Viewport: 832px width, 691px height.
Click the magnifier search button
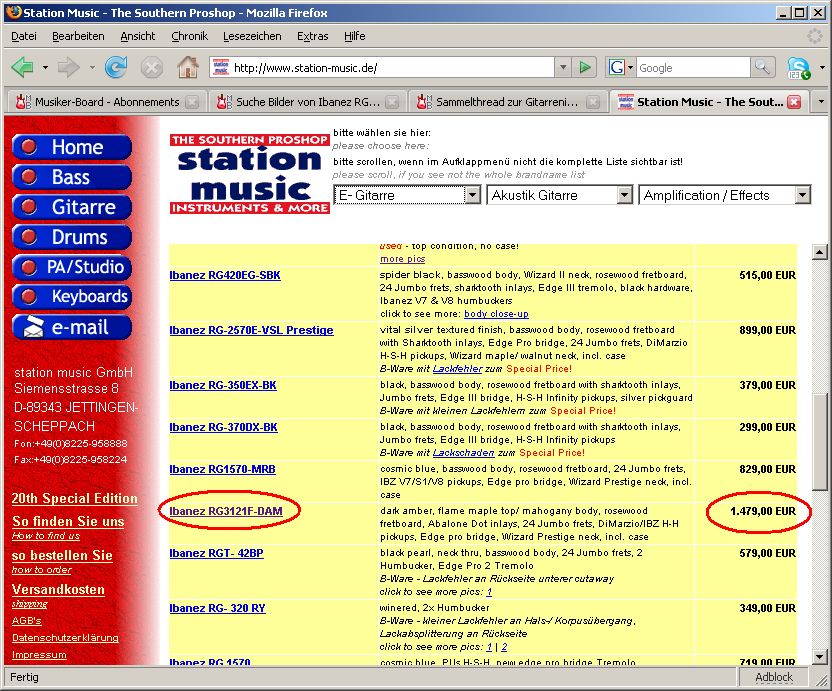[x=762, y=67]
